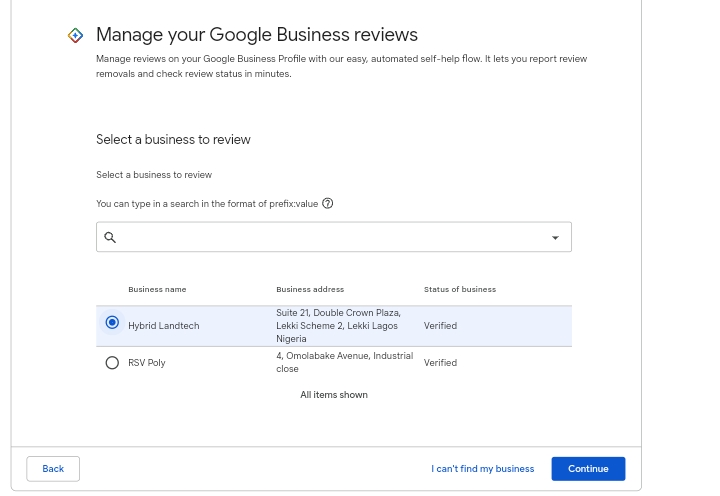Image resolution: width=720 pixels, height=496 pixels.
Task: Click the 4, Omolabake Avenue address cell
Action: pos(344,362)
